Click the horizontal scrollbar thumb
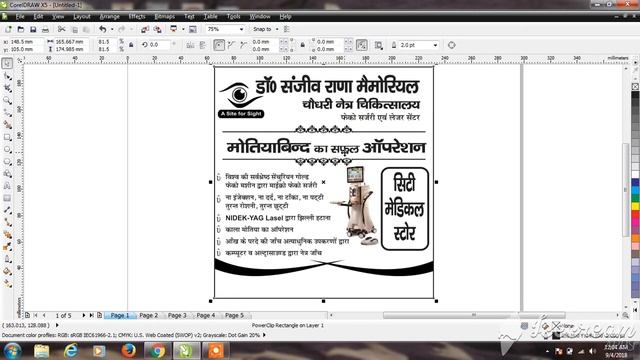The width and height of the screenshot is (640, 360). 474,315
